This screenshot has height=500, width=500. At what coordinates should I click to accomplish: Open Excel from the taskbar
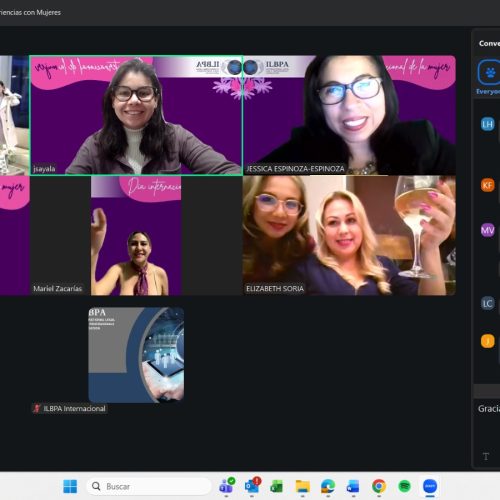276,487
